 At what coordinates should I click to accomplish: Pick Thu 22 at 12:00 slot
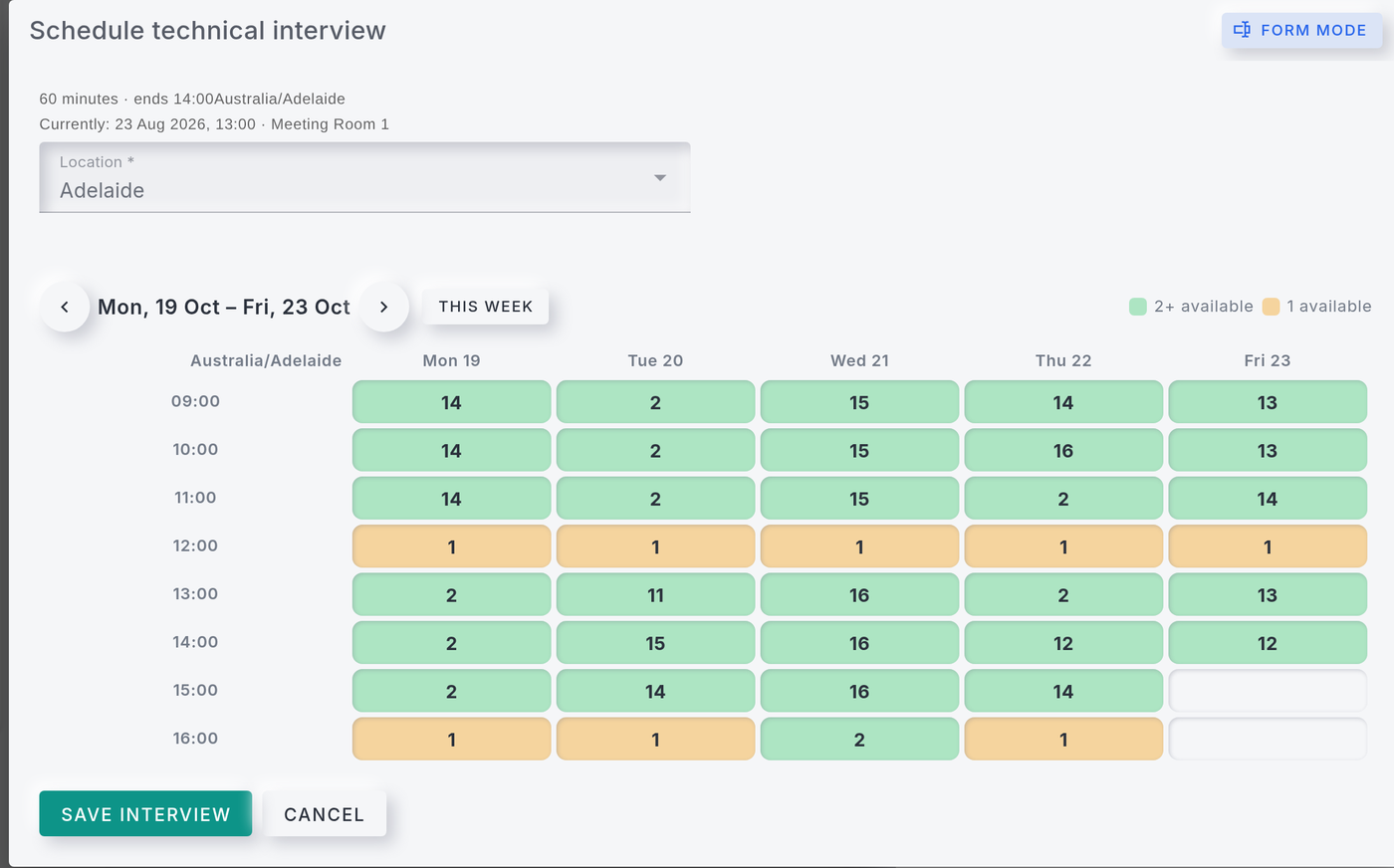(x=1063, y=546)
